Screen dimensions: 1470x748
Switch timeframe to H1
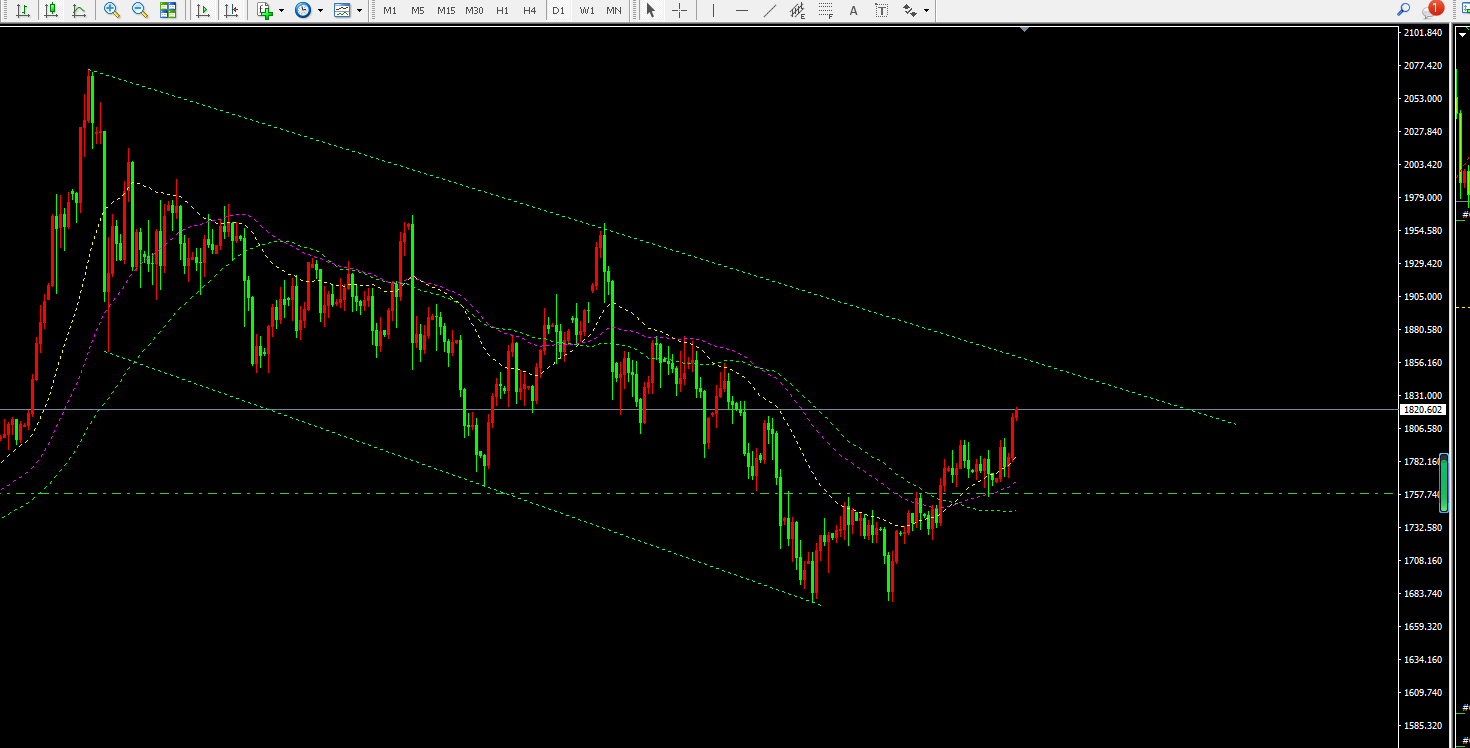502,10
